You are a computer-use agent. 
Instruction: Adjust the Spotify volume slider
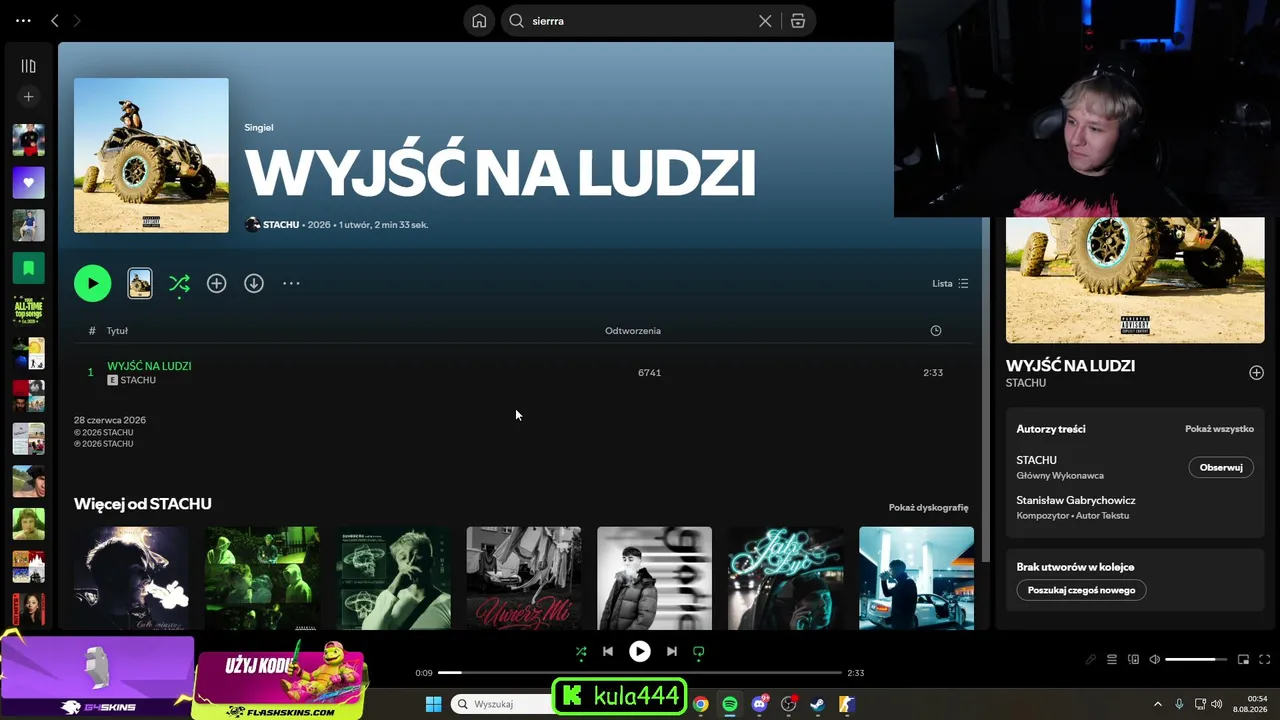tap(1196, 660)
